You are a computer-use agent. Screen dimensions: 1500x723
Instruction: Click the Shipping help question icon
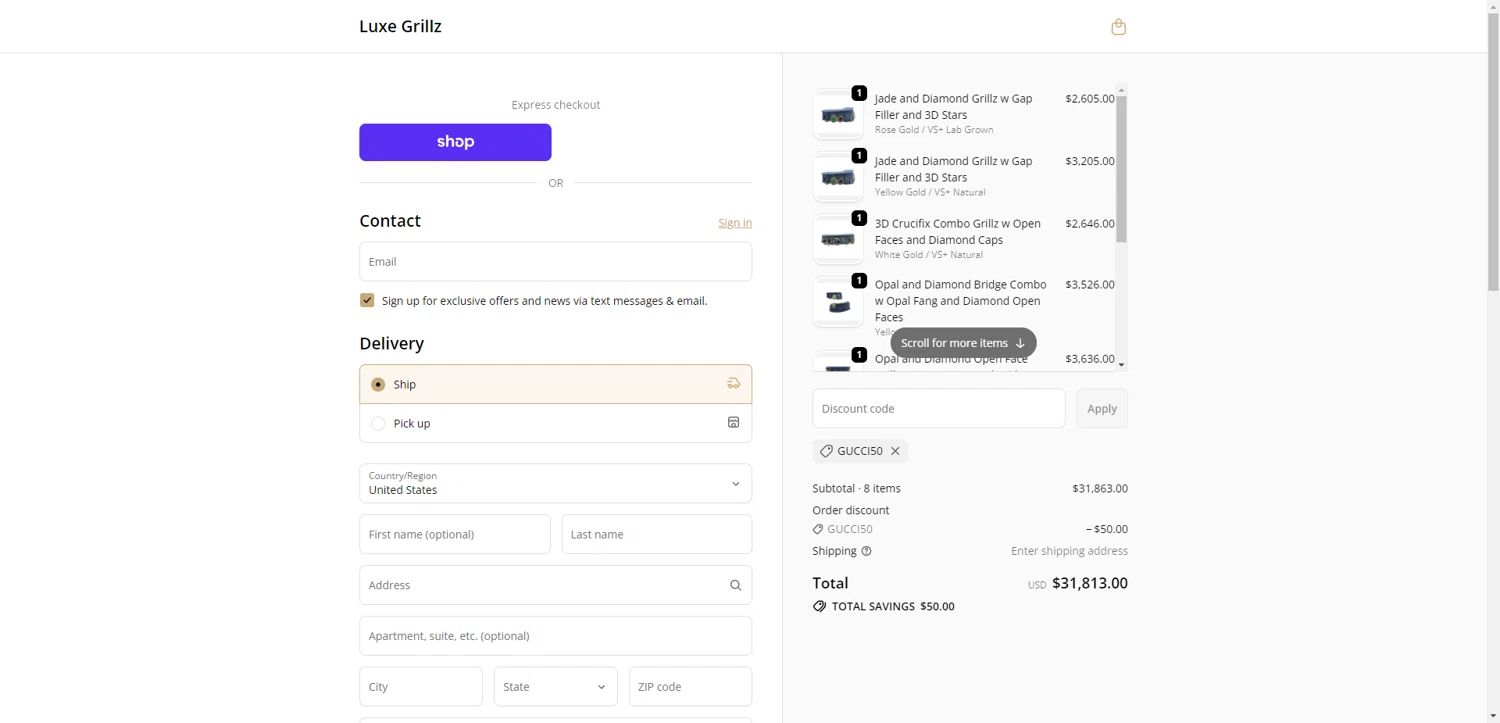[866, 551]
